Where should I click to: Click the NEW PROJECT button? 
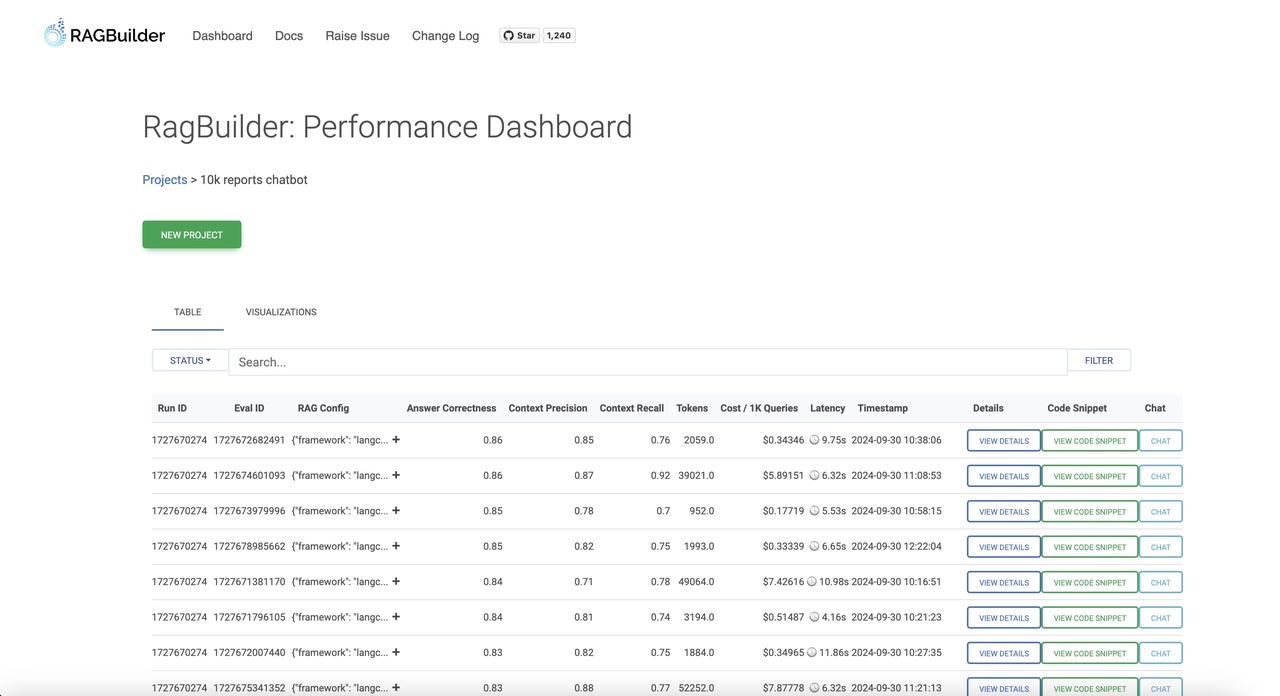[192, 235]
